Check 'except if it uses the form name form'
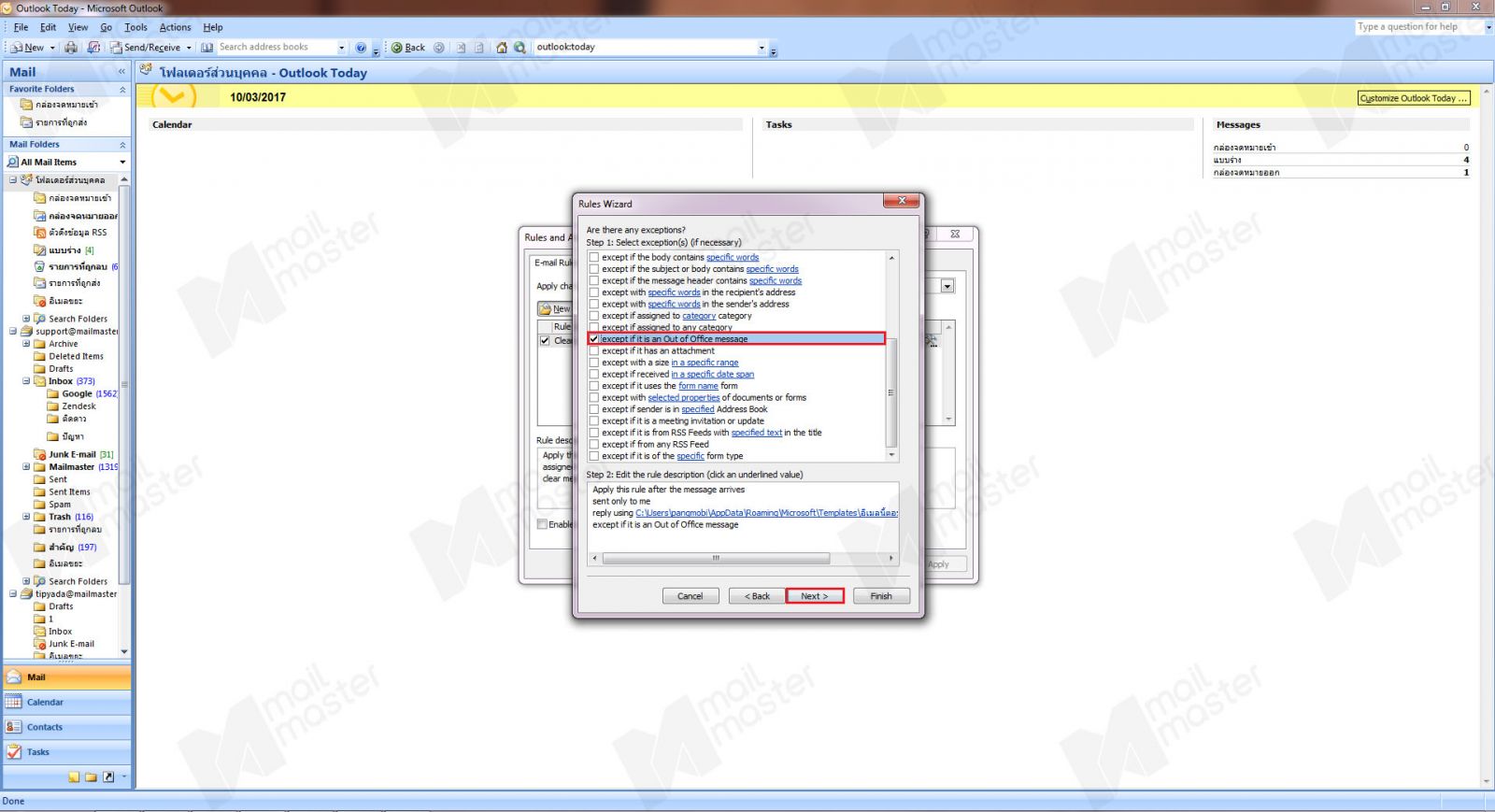The width and height of the screenshot is (1495, 812). point(593,386)
